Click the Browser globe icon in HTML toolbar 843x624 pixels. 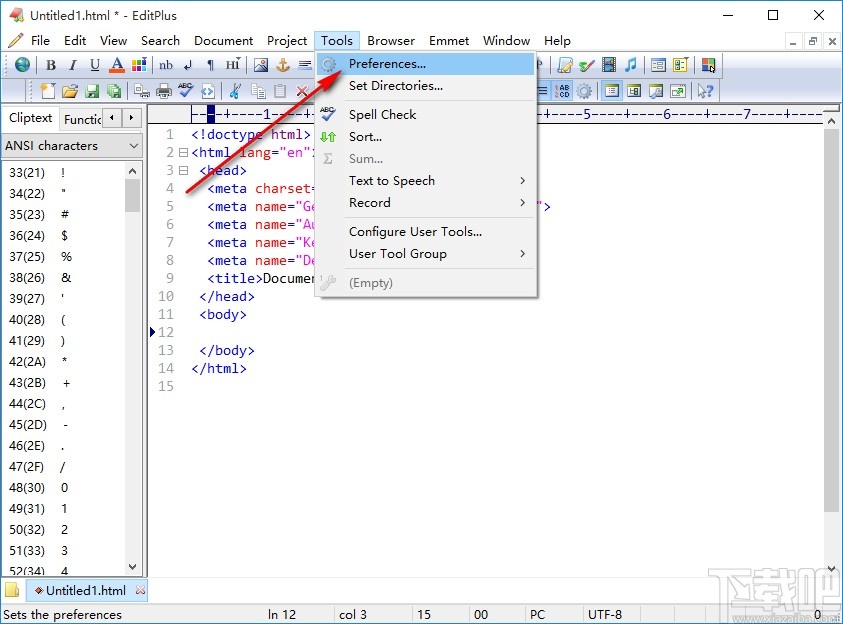point(22,65)
